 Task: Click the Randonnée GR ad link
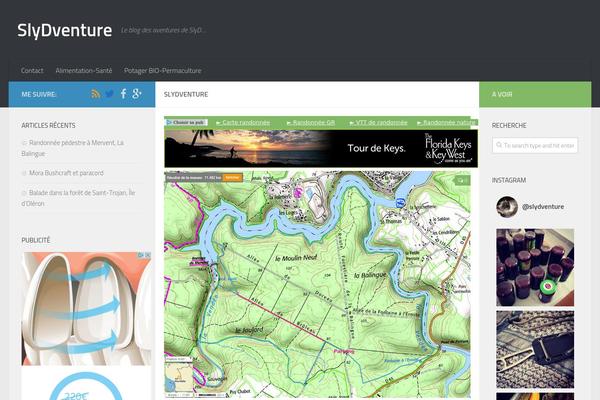(x=311, y=122)
